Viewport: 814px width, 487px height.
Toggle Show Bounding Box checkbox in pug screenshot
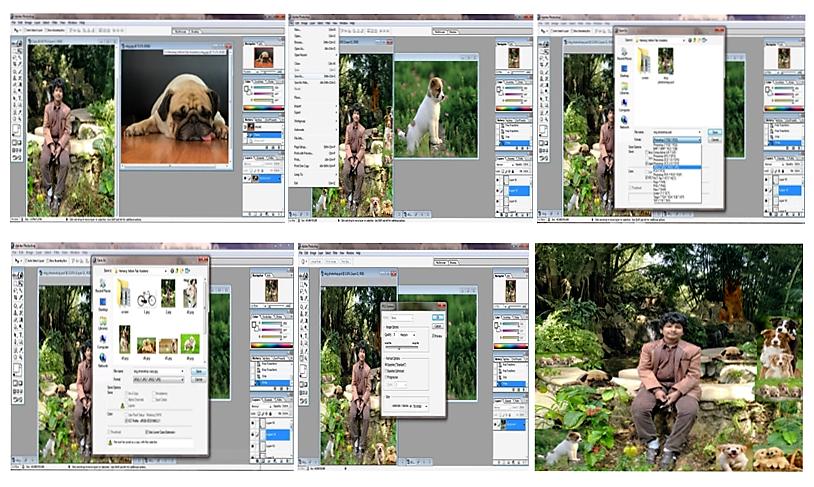[47, 30]
